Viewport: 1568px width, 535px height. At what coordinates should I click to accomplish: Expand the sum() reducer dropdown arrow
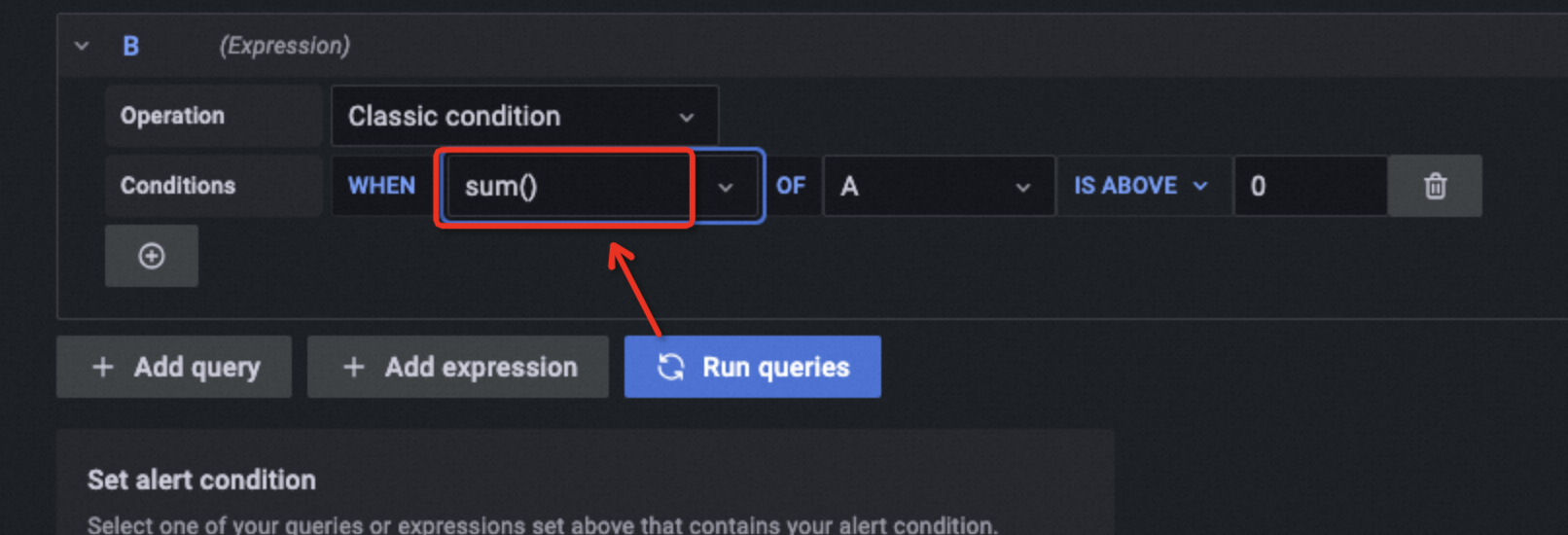coord(726,187)
